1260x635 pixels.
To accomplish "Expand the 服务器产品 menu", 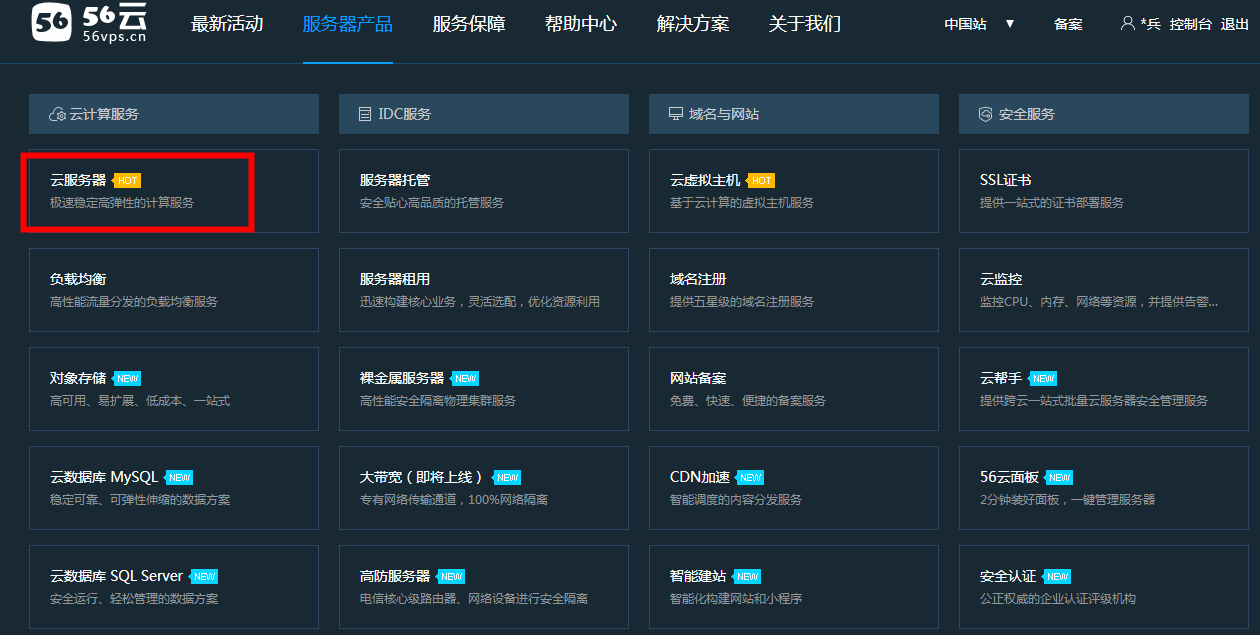I will click(x=348, y=23).
